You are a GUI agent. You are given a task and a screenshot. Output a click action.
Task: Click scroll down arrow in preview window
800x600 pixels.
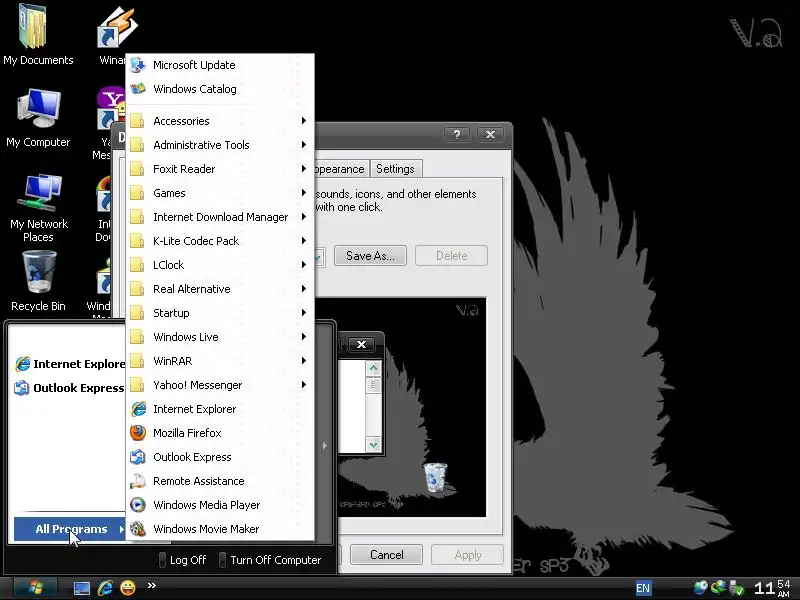[373, 445]
